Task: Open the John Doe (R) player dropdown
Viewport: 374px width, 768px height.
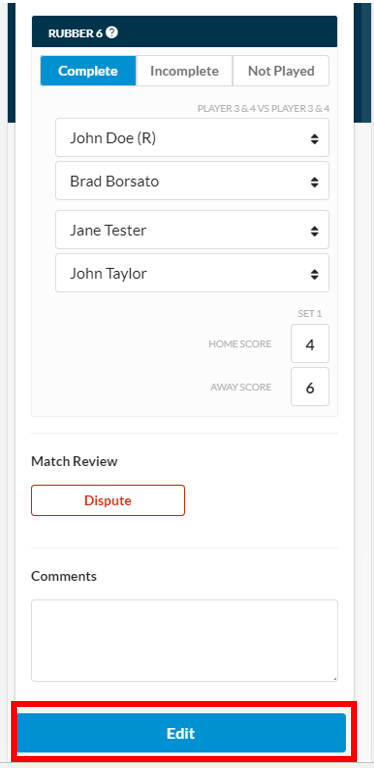Action: click(192, 138)
